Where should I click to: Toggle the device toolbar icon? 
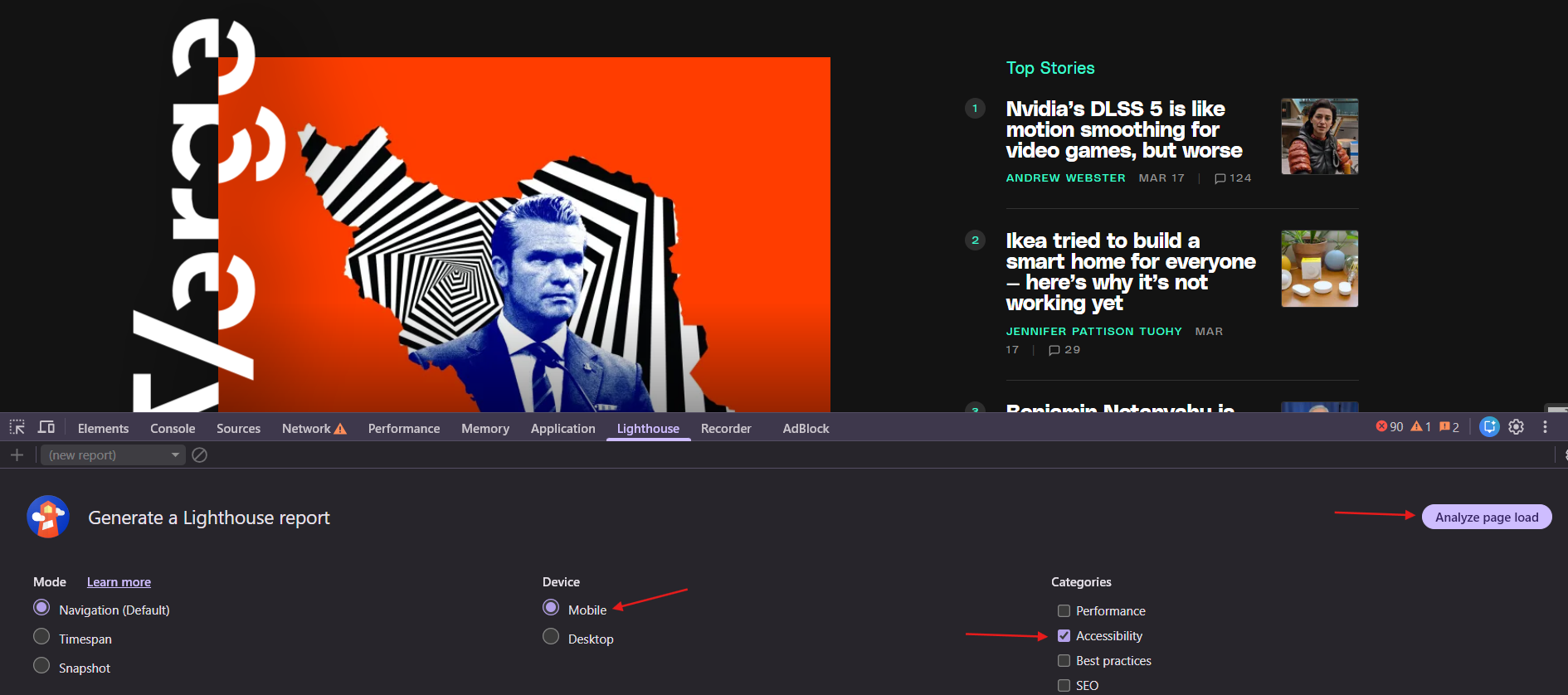[x=46, y=427]
